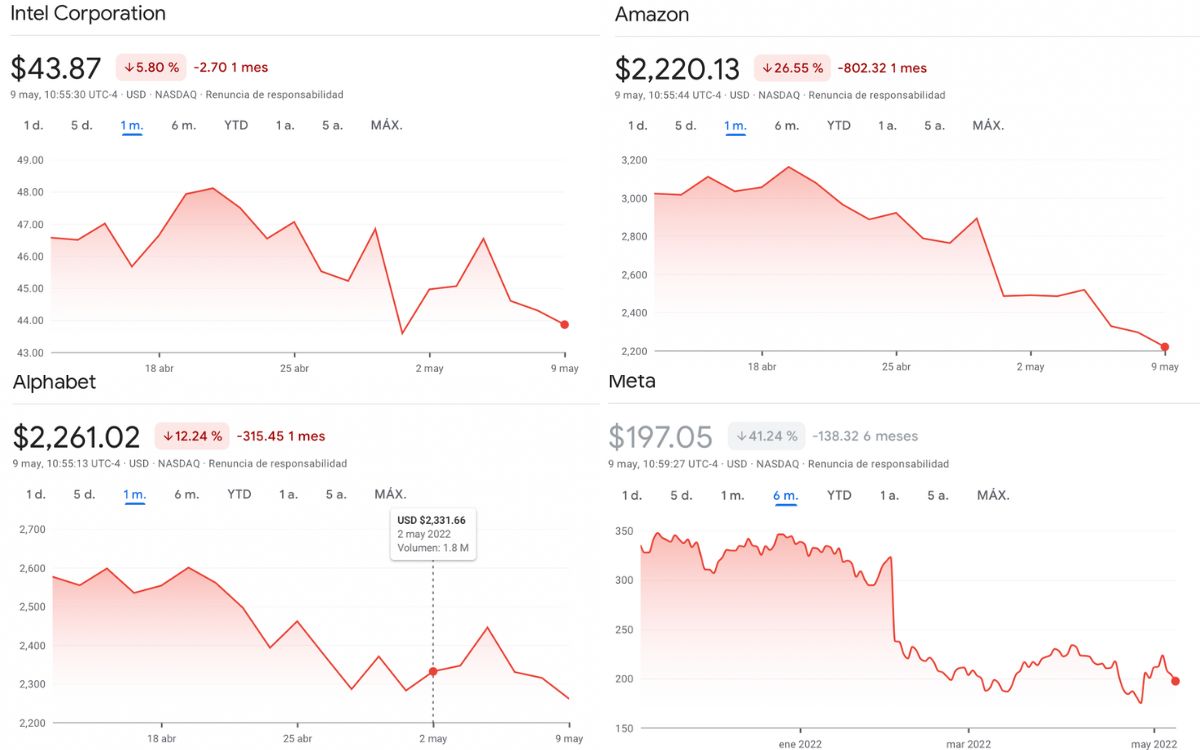Click the red endpoint dot on Intel's chart
Image resolution: width=1200 pixels, height=750 pixels.
[x=564, y=323]
